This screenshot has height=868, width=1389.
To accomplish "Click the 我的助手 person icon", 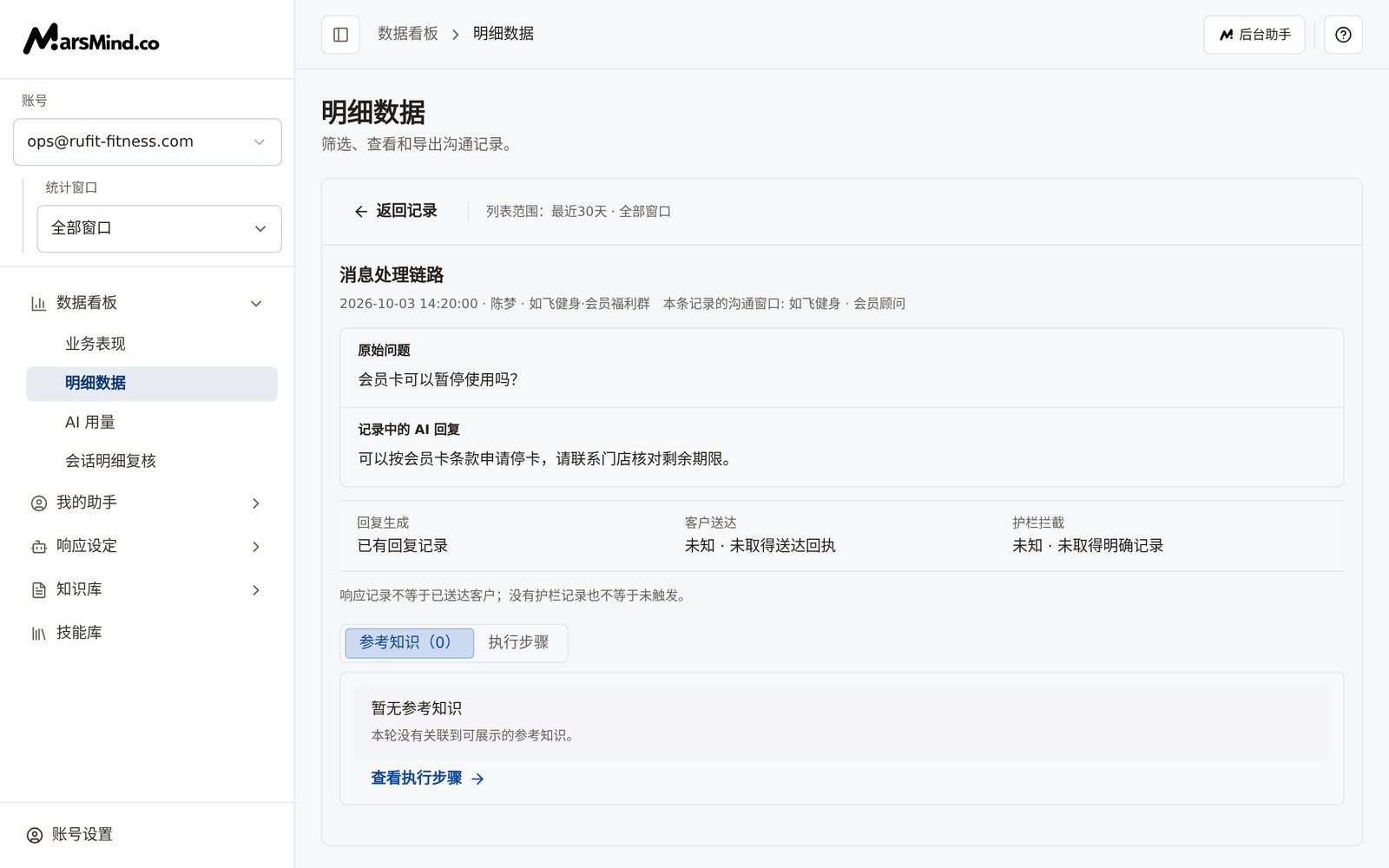I will [38, 503].
